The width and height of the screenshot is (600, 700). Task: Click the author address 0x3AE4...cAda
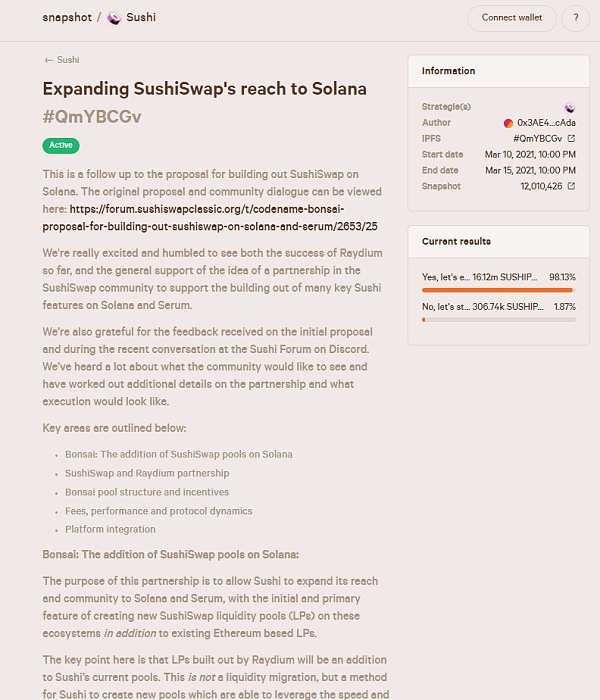coord(546,123)
